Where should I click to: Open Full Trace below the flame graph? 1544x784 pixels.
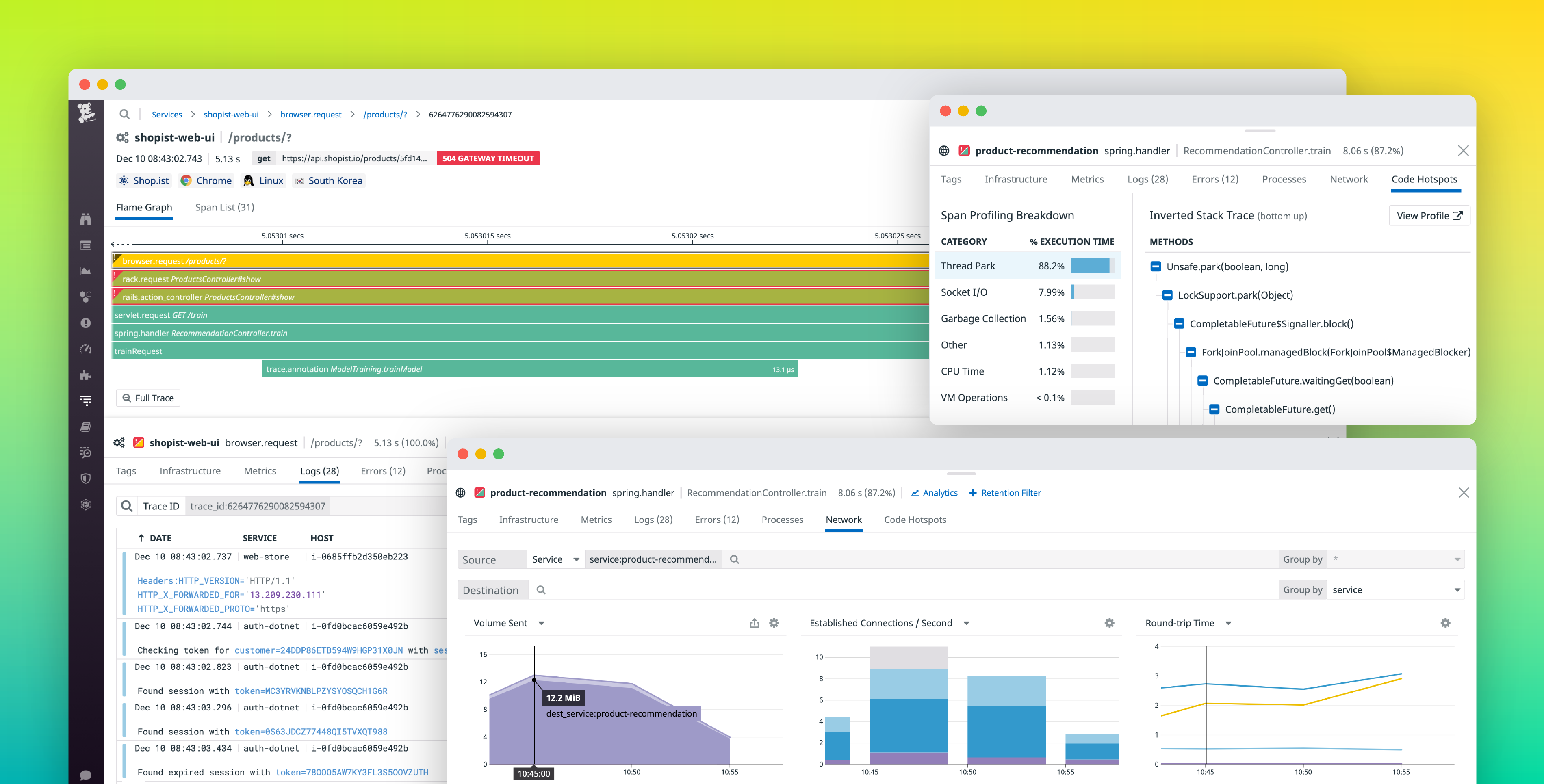147,397
